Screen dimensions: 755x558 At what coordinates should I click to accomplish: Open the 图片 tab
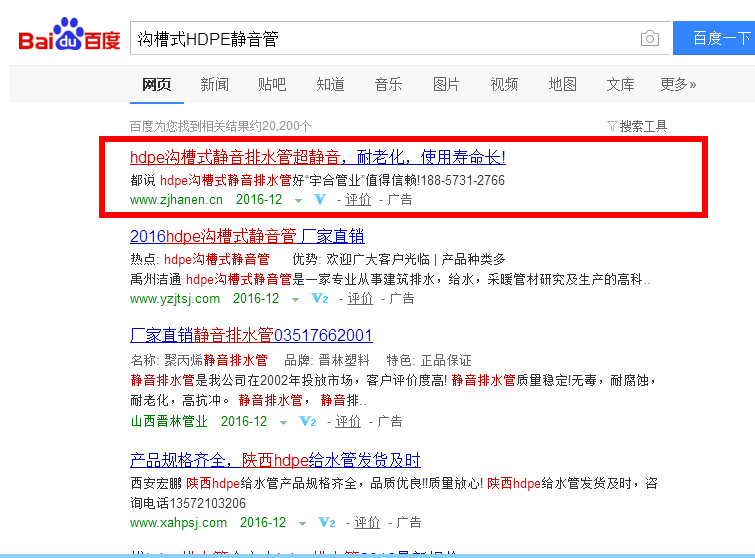coord(446,84)
